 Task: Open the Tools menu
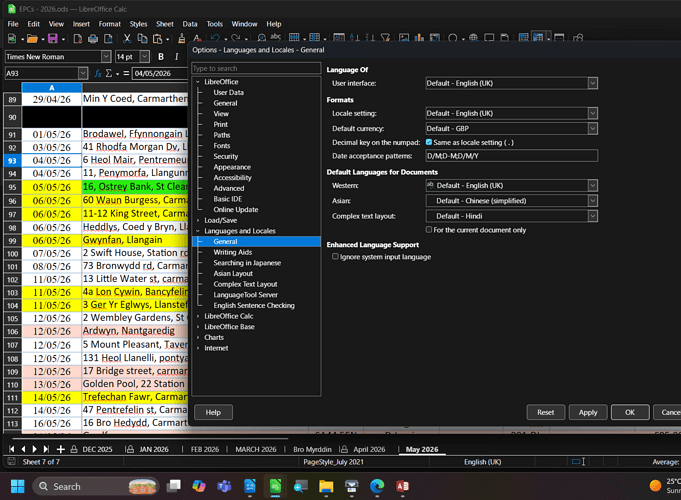pyautogui.click(x=215, y=24)
